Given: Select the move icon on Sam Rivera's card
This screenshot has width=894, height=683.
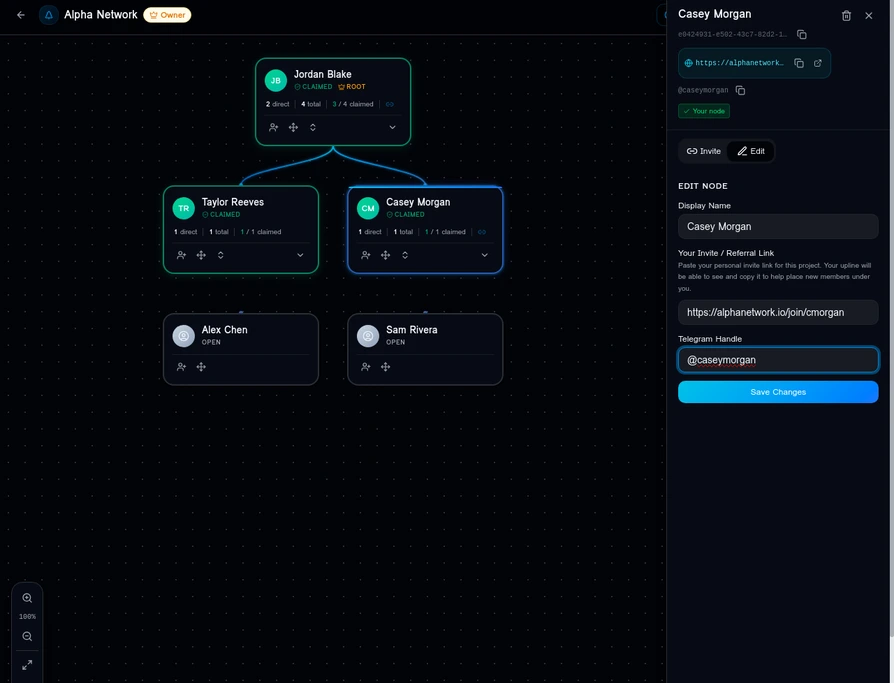Looking at the screenshot, I should tap(384, 366).
